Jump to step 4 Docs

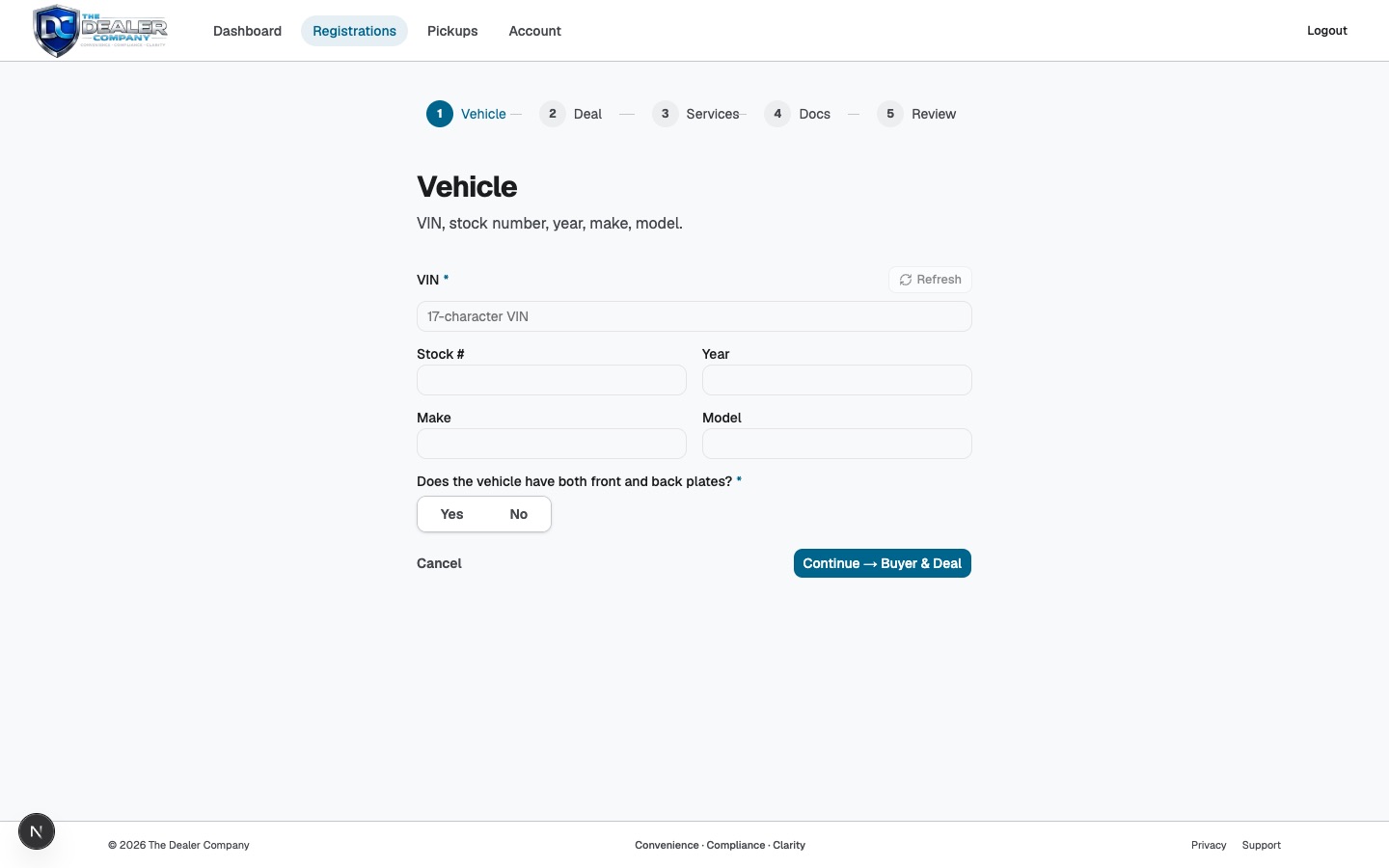[x=798, y=114]
